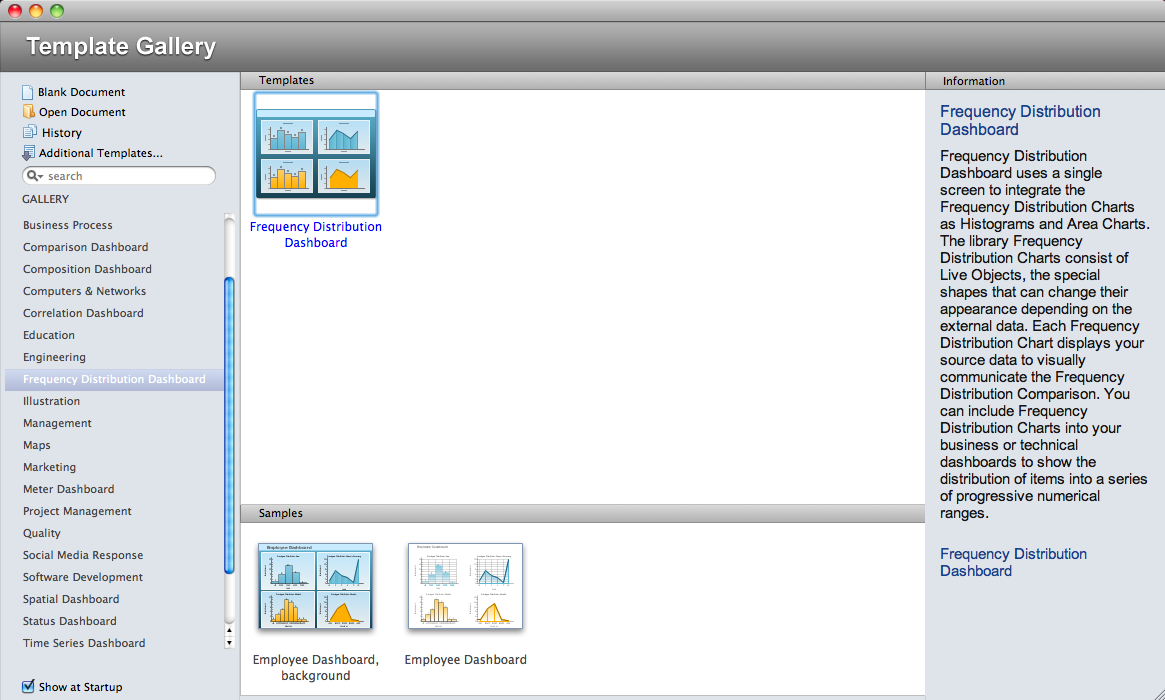The image size is (1165, 700).
Task: Click the Blank Document label
Action: pos(82,92)
